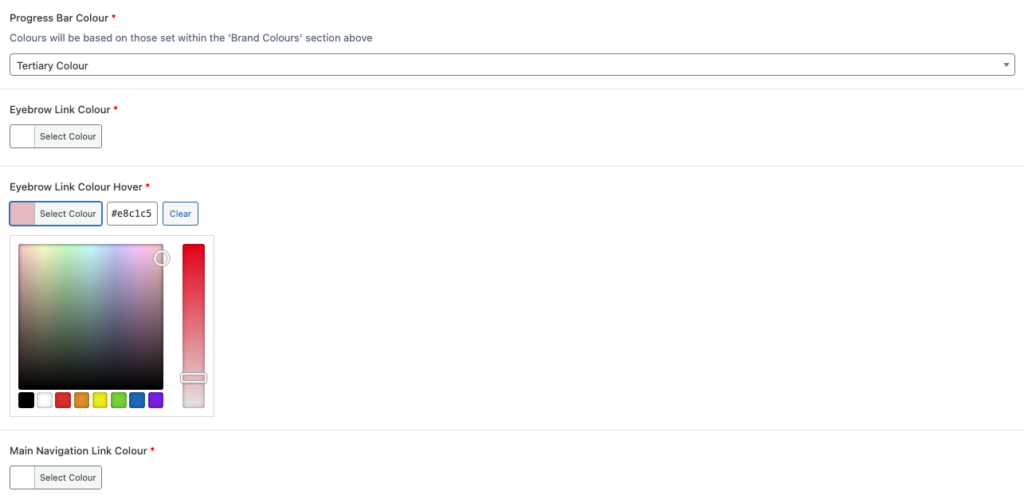1024x499 pixels.
Task: Pick the blue palette swatch
Action: point(137,400)
